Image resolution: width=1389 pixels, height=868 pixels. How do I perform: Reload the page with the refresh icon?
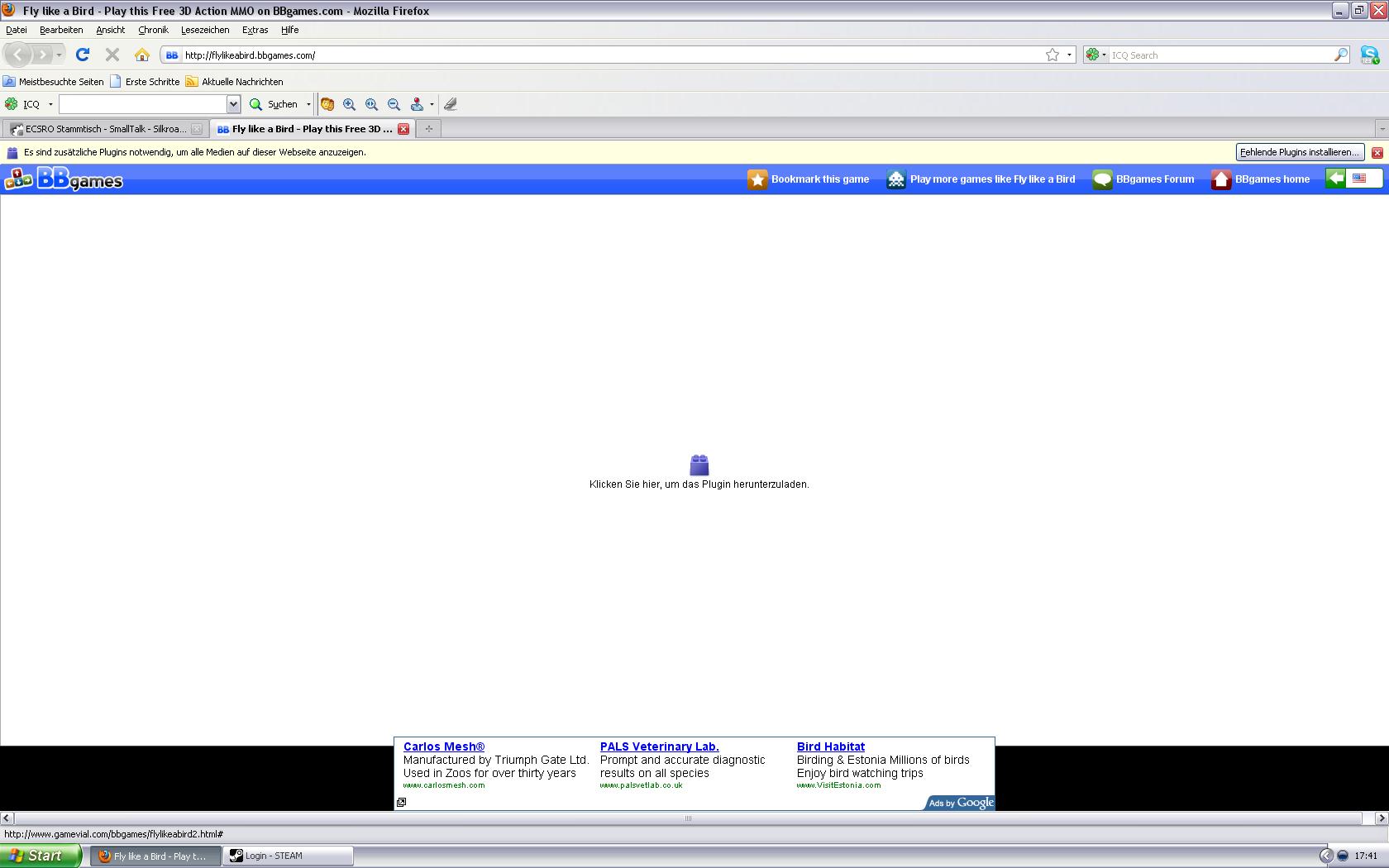[82, 55]
